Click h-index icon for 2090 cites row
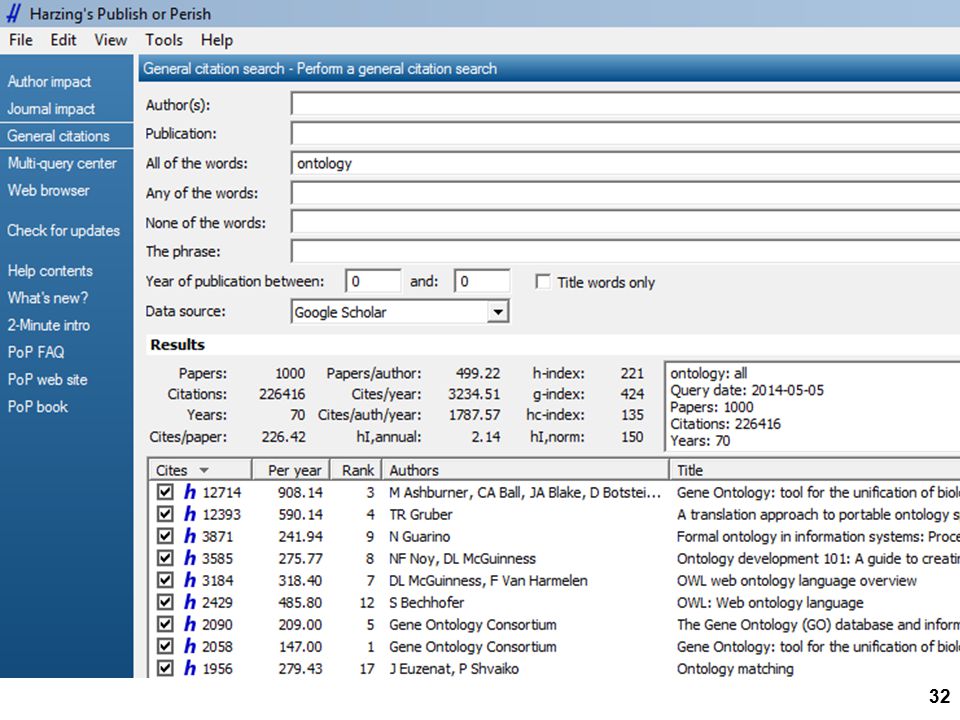Viewport: 960px width, 720px height. [x=190, y=624]
